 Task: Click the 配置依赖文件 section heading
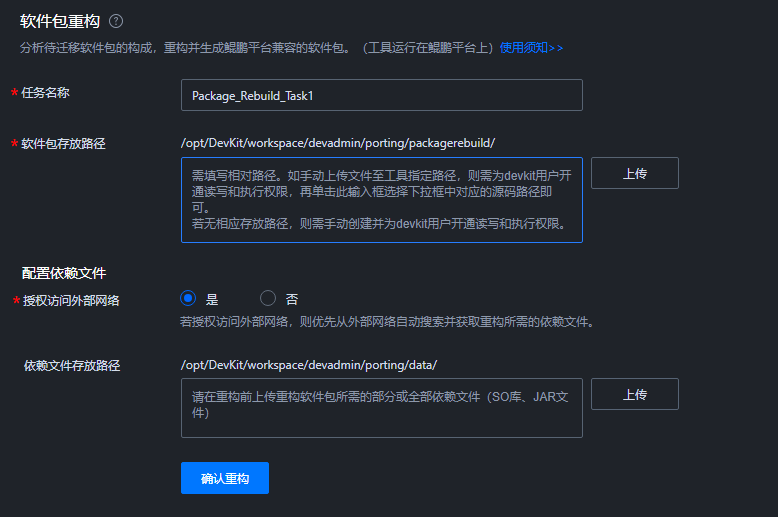[64, 273]
